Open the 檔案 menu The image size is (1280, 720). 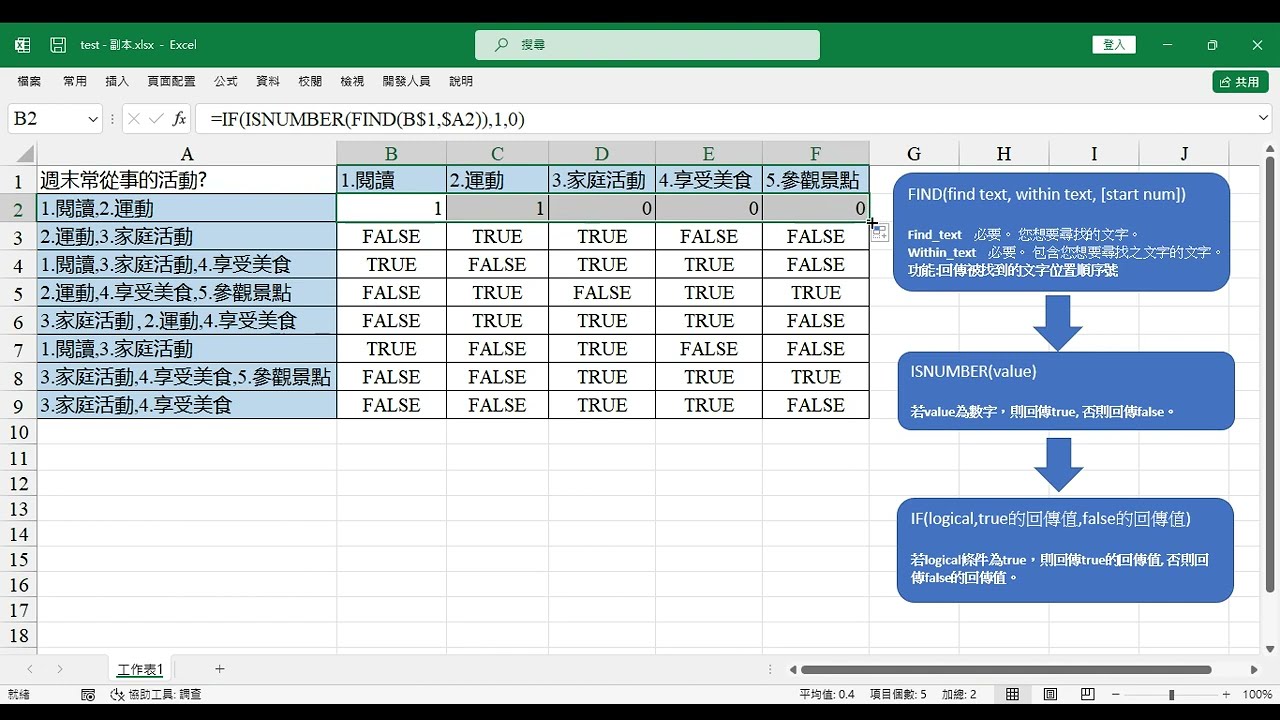29,81
